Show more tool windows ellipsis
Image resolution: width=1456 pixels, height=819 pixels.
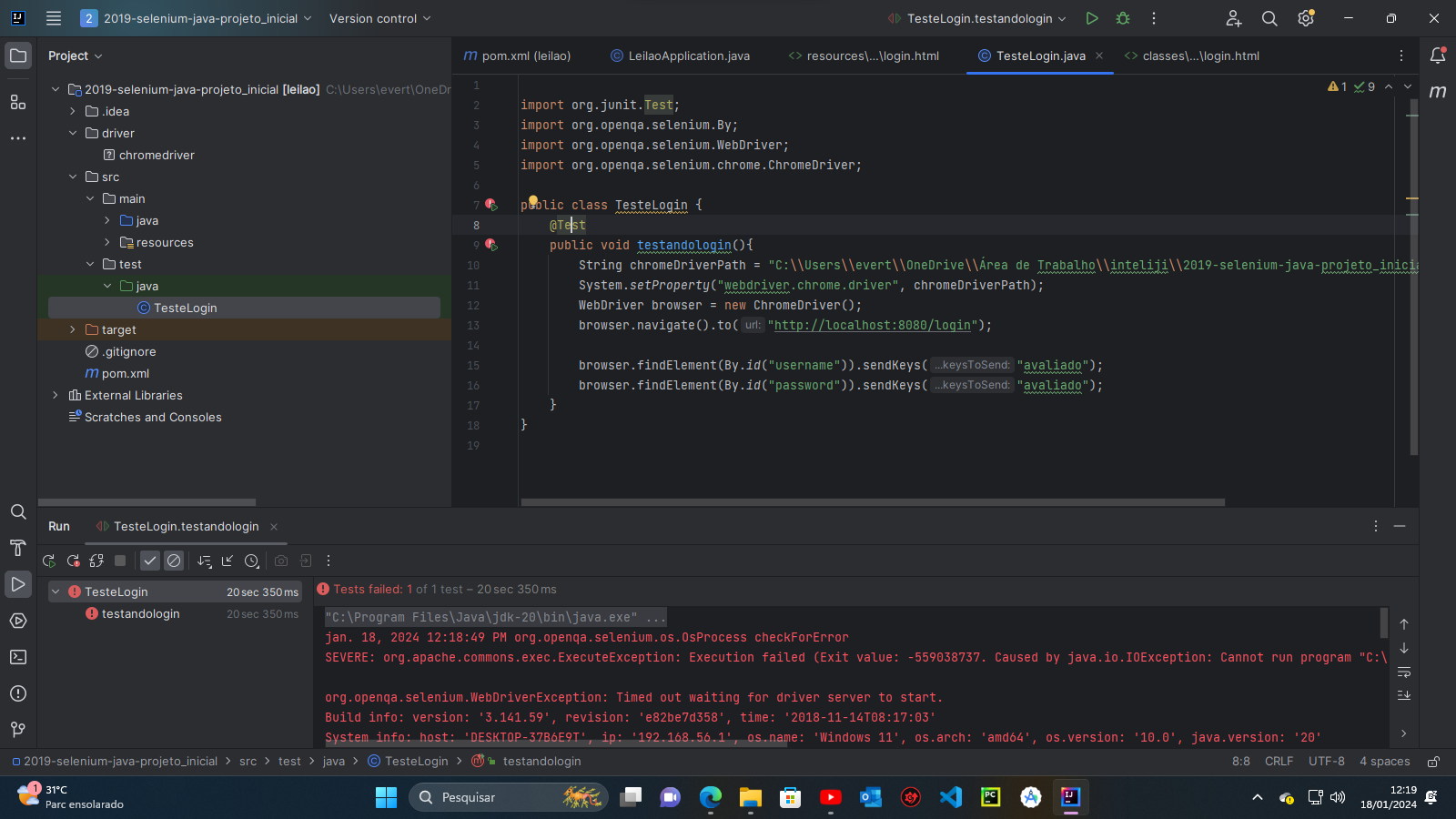click(18, 138)
